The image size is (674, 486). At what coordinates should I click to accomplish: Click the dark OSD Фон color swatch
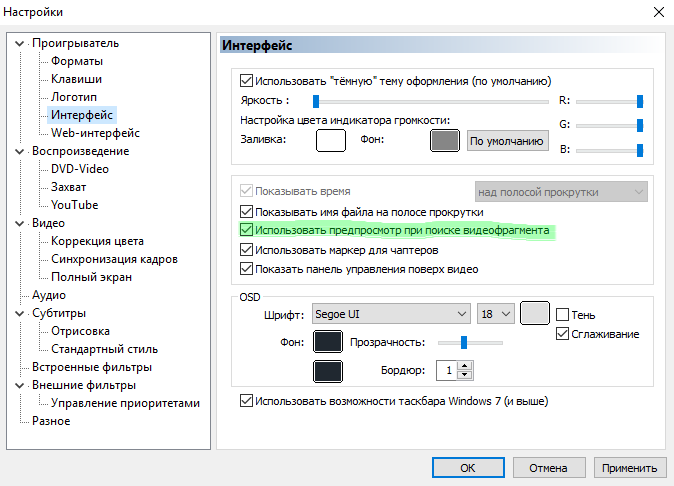click(328, 342)
